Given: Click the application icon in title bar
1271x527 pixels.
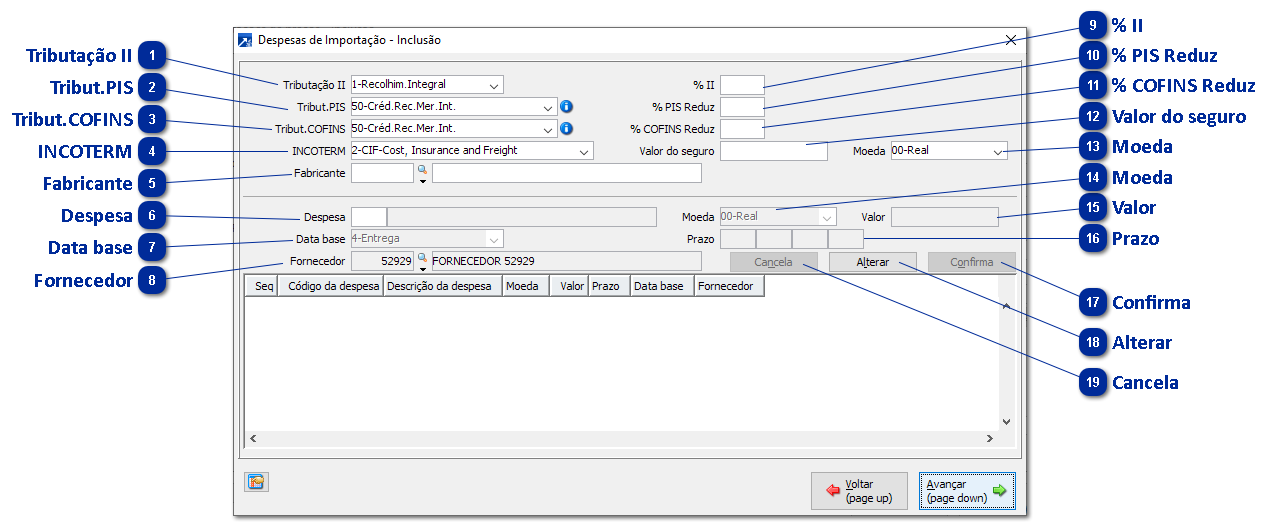Looking at the screenshot, I should pyautogui.click(x=245, y=41).
